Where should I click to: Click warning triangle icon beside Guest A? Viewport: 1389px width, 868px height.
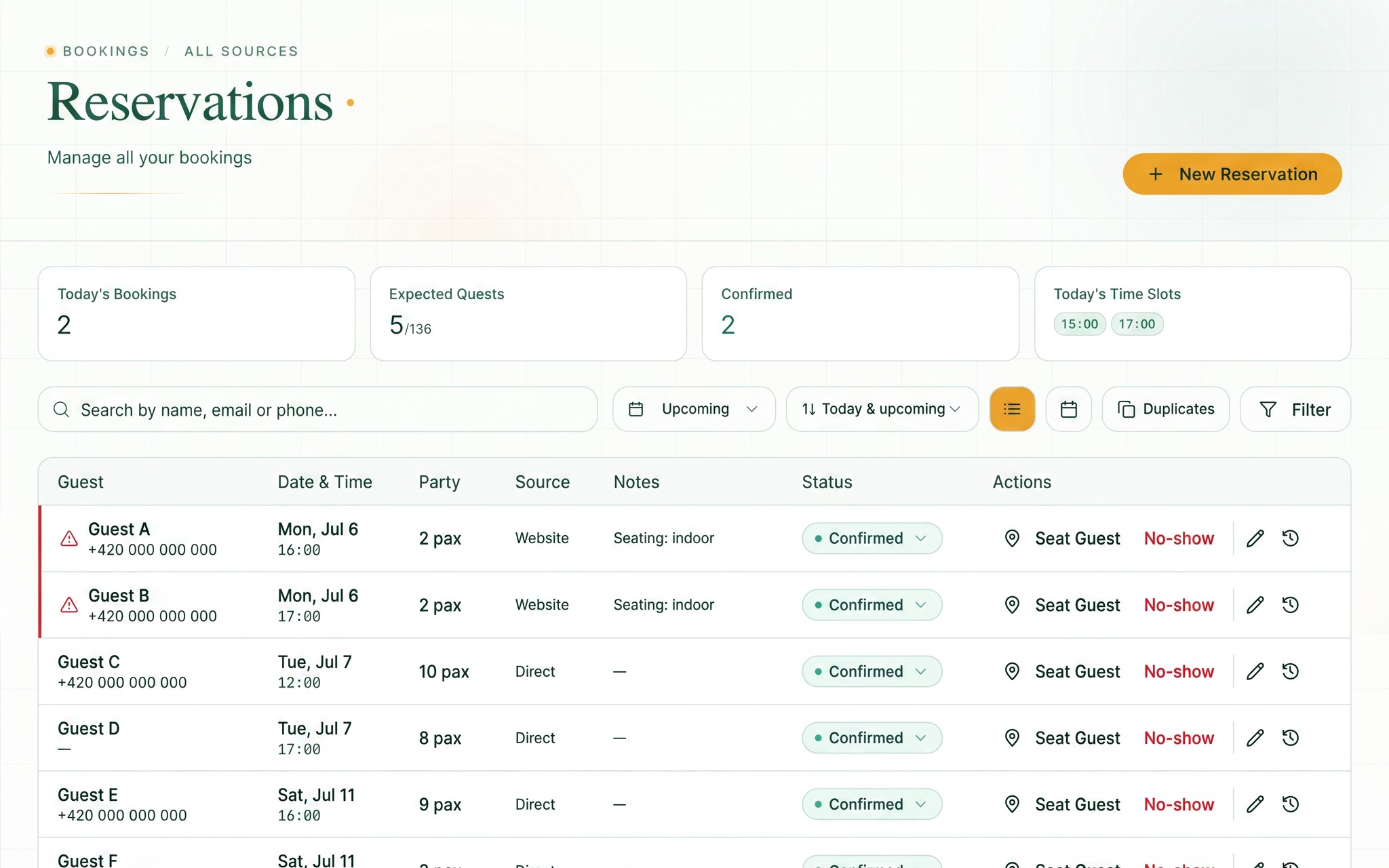(69, 539)
